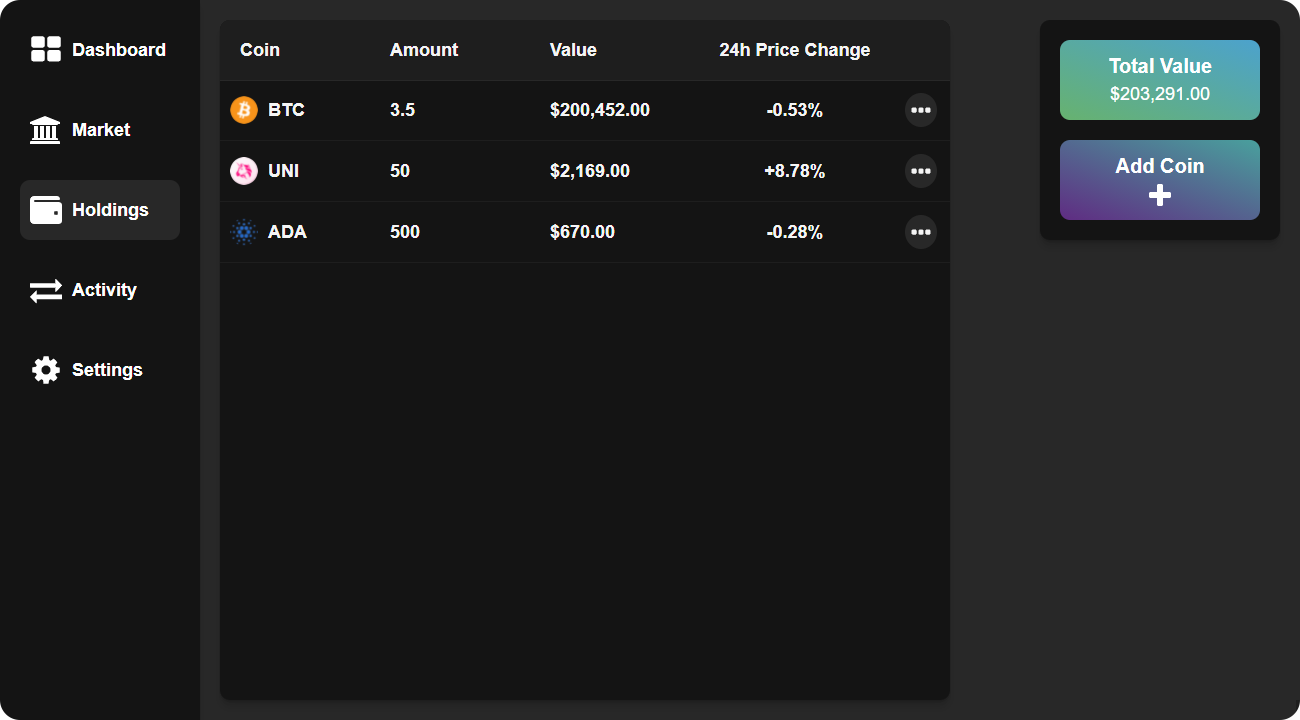Open the Market section

(x=101, y=130)
